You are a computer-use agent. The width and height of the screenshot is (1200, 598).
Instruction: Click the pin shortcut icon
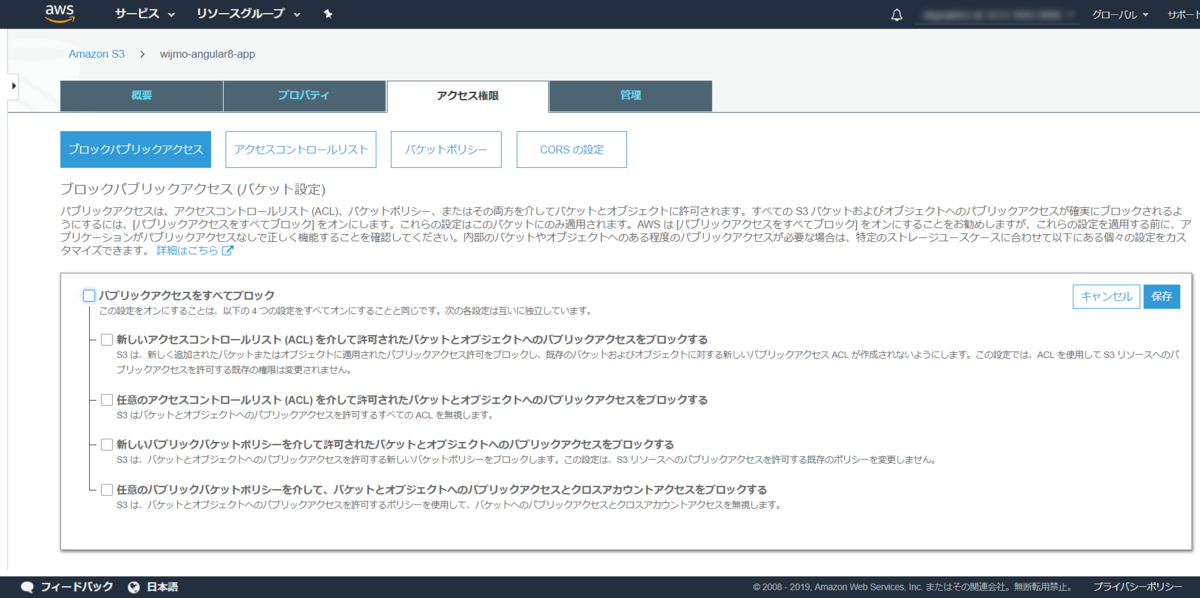[329, 15]
